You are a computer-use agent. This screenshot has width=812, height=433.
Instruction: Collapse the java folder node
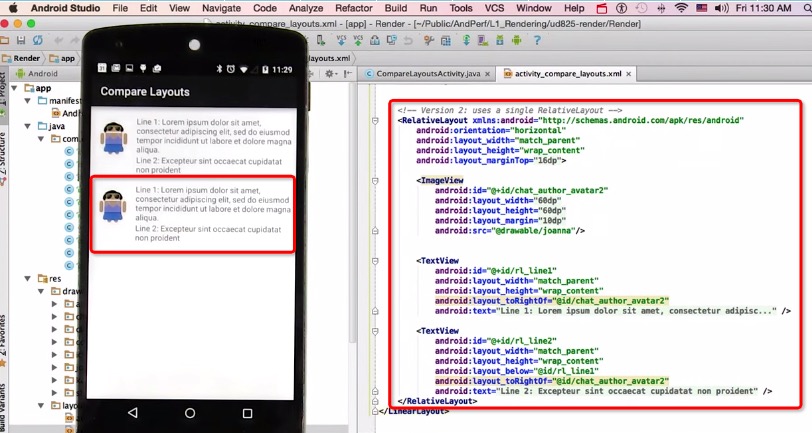(x=28, y=126)
